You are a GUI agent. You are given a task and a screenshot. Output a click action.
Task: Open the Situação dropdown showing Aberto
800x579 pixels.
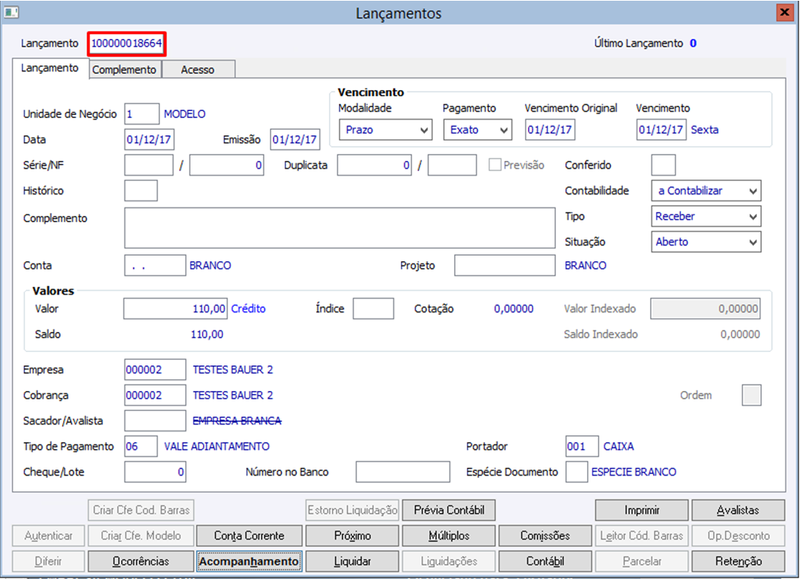pyautogui.click(x=706, y=242)
